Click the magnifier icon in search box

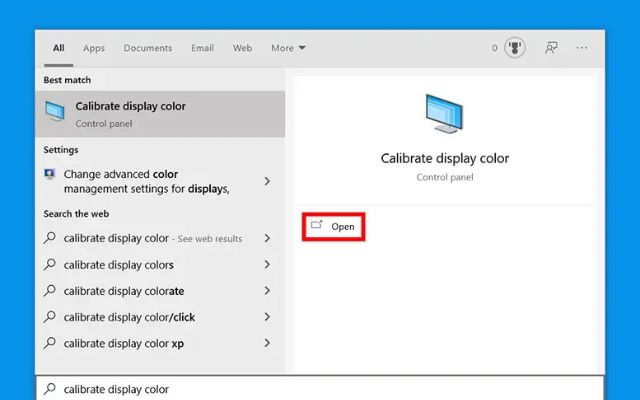(x=49, y=388)
